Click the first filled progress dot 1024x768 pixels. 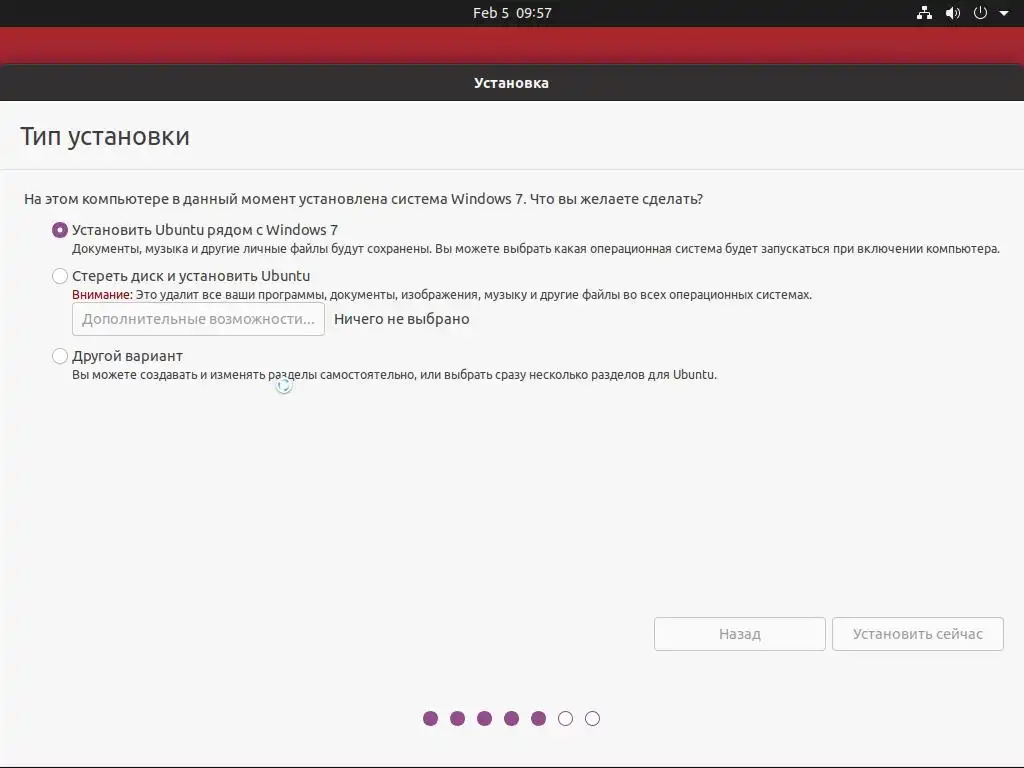(430, 718)
